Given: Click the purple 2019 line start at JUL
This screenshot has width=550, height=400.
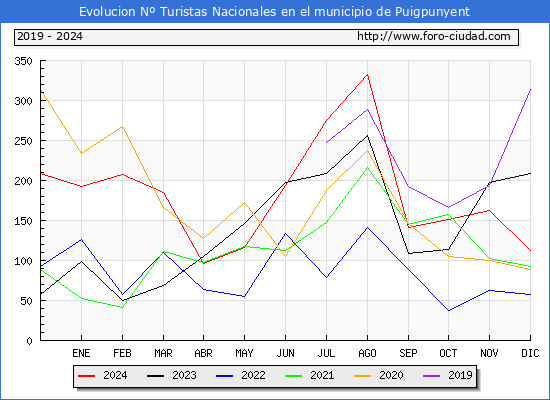Looking at the screenshot, I should [x=326, y=142].
